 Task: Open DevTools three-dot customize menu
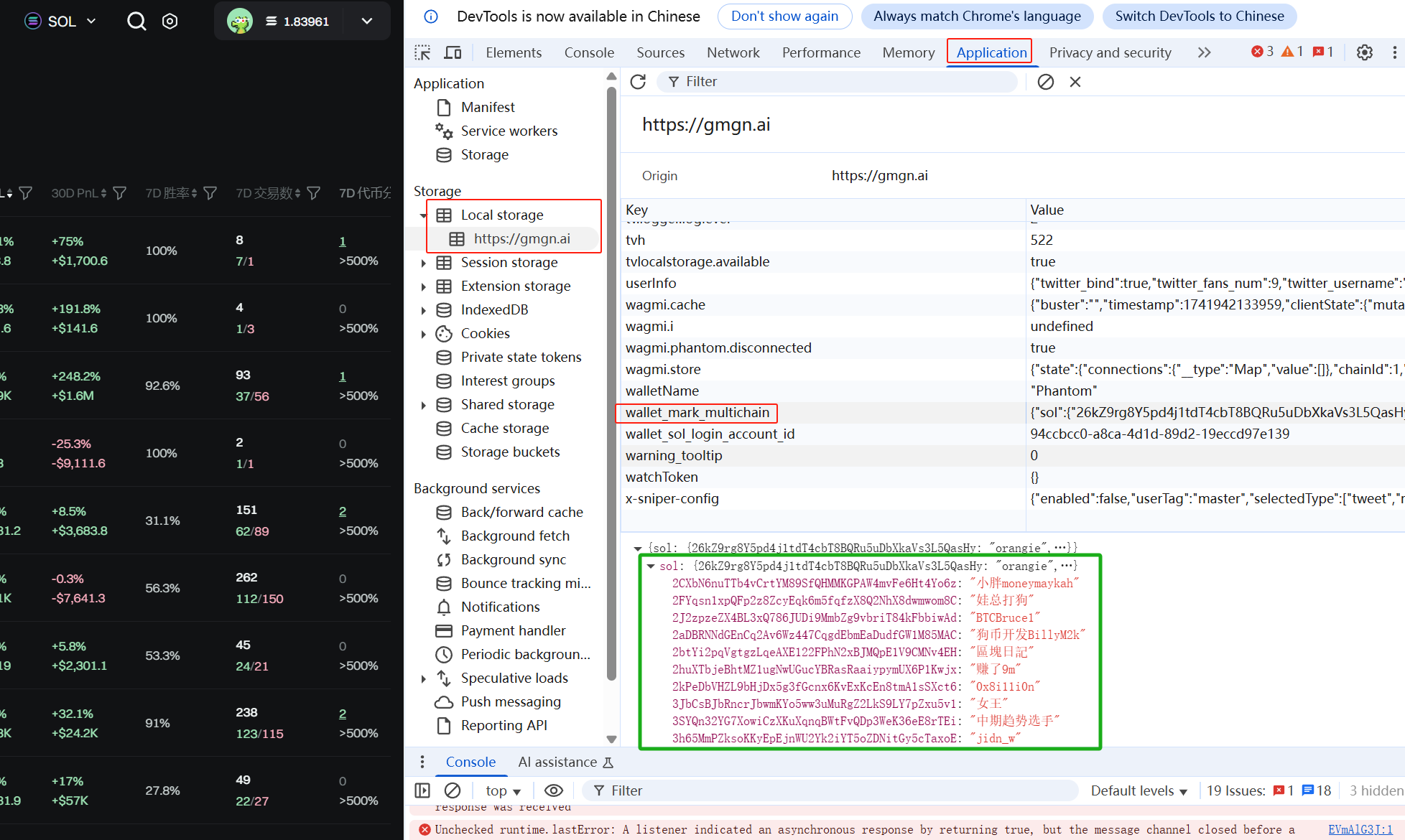[x=1394, y=52]
